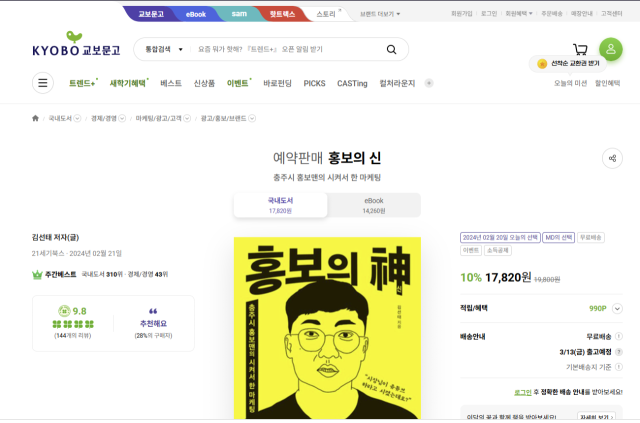Open the CASTing menu item
This screenshot has height=423, width=640.
click(352, 83)
